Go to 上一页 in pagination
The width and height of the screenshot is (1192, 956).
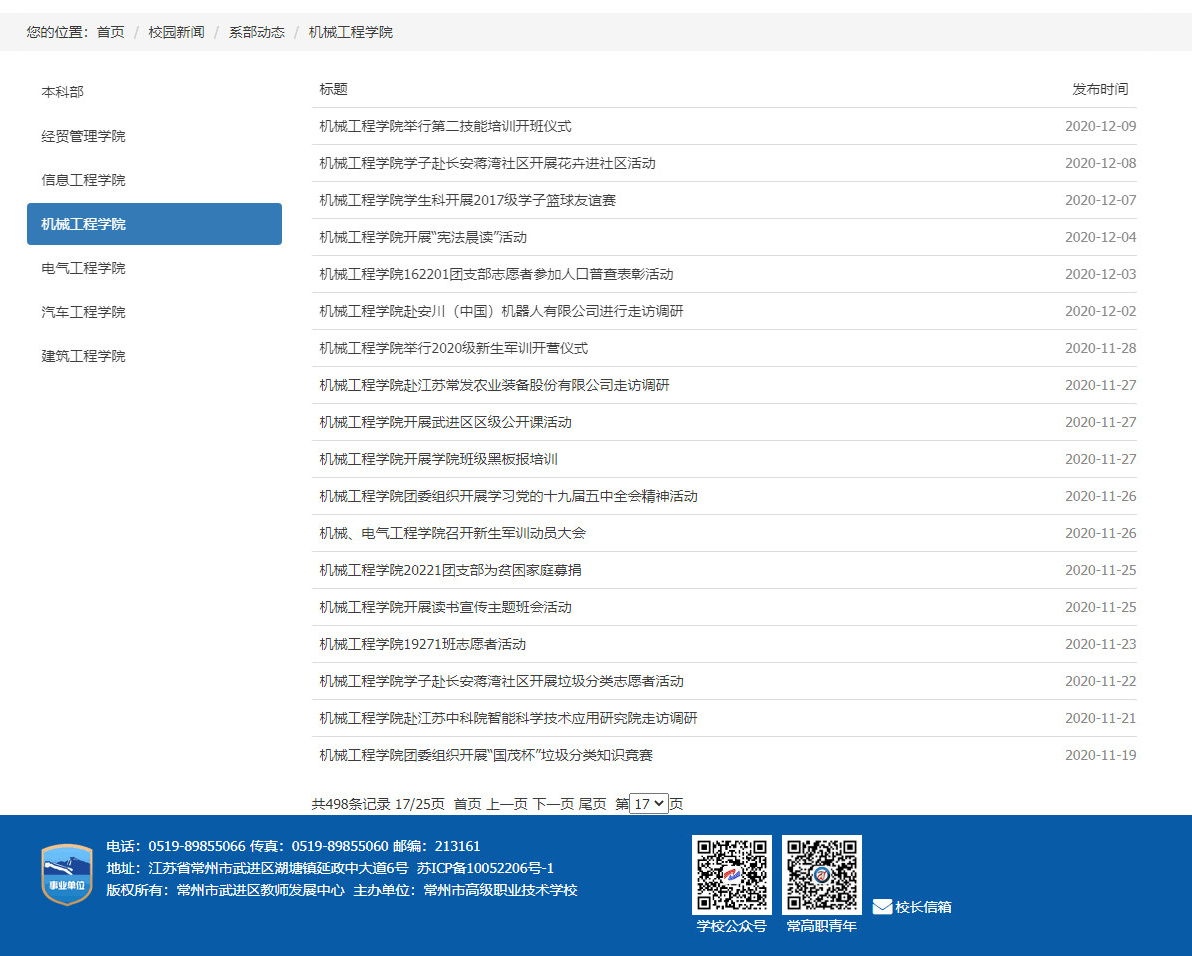pos(506,804)
